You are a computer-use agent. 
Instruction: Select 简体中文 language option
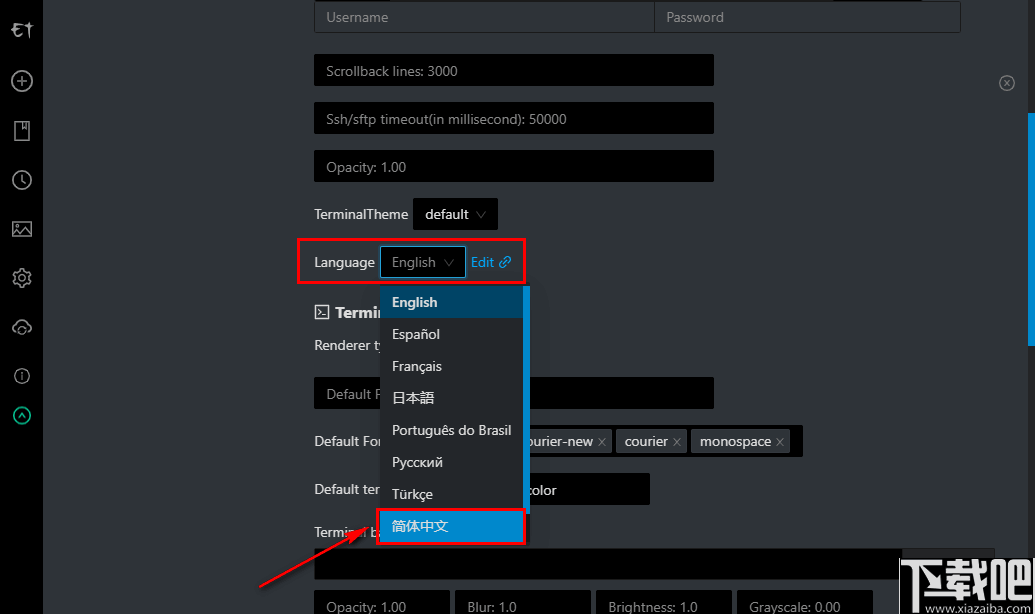tap(451, 526)
